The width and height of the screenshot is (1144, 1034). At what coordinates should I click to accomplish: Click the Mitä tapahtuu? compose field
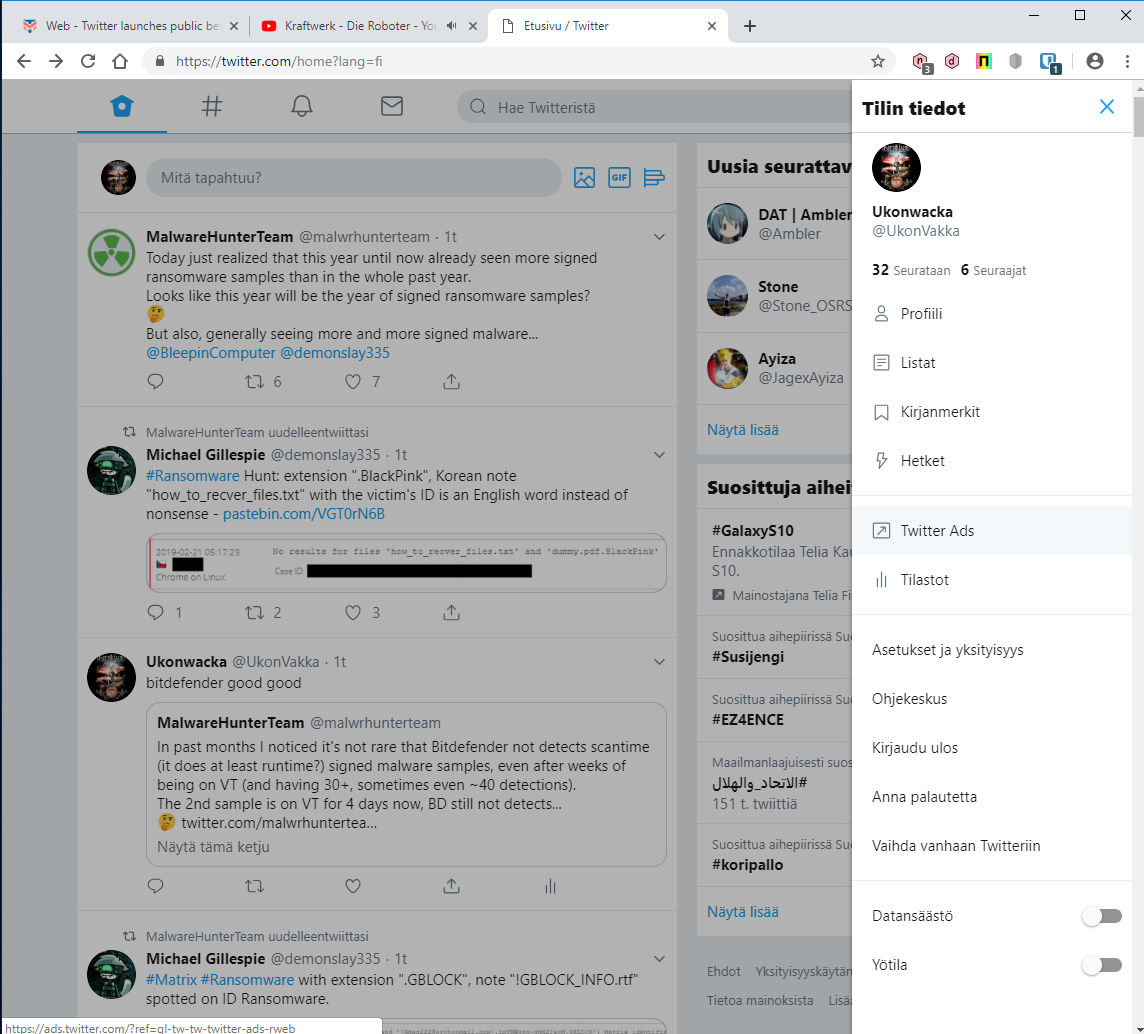pyautogui.click(x=354, y=177)
